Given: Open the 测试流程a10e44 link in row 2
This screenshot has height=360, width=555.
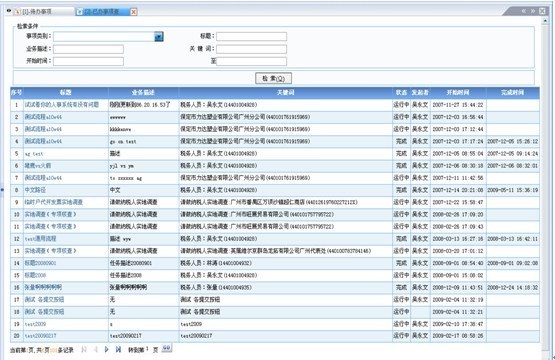Looking at the screenshot, I should coord(43,117).
